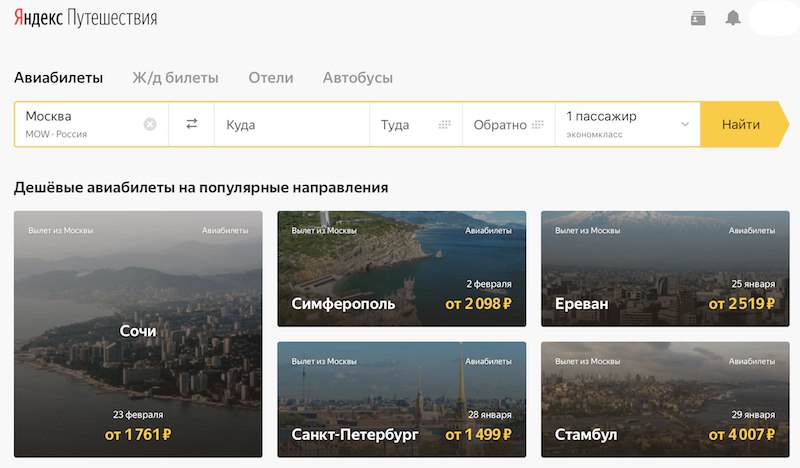Open the Yandex Travel logo link

[85, 18]
